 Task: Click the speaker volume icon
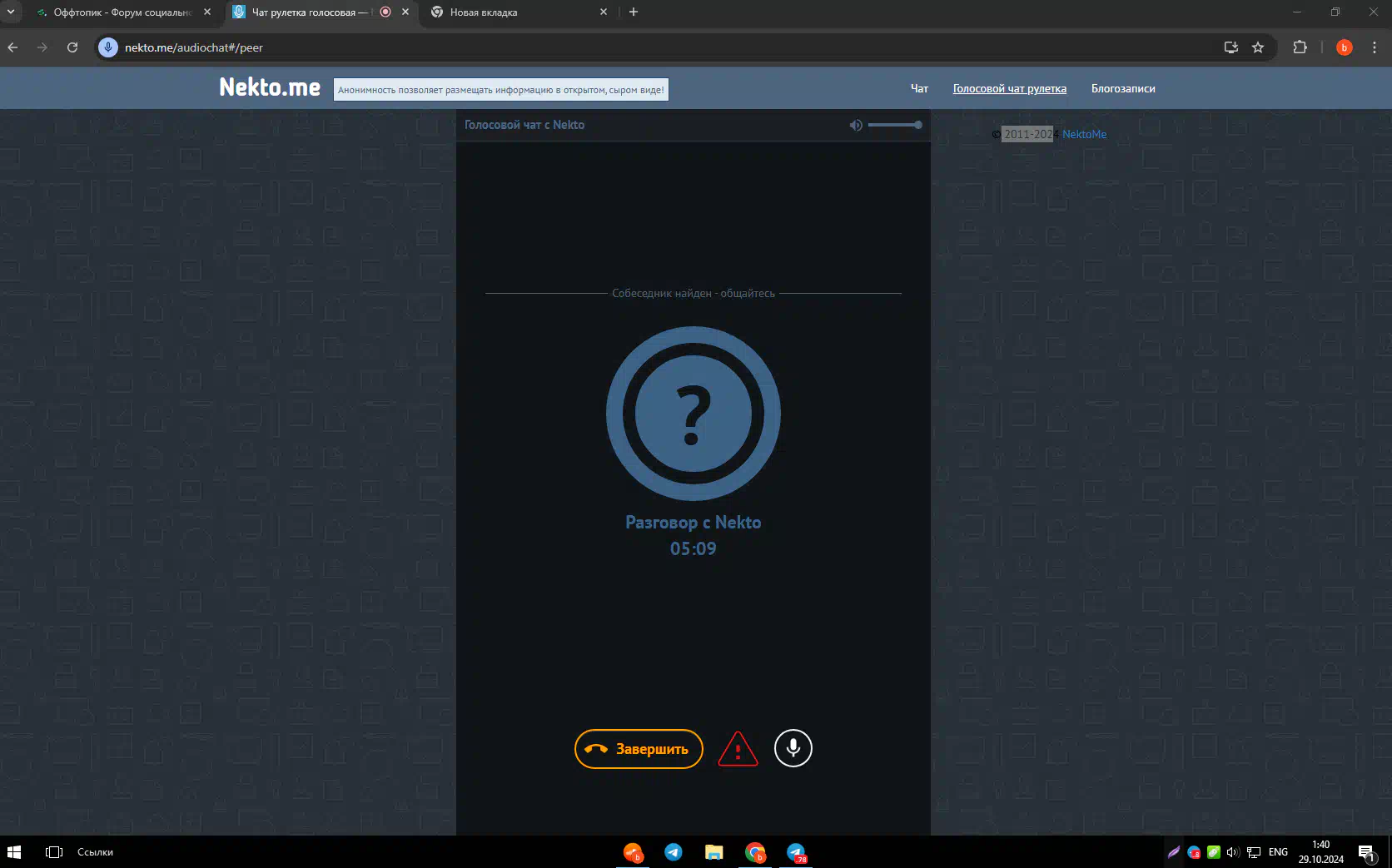click(856, 125)
